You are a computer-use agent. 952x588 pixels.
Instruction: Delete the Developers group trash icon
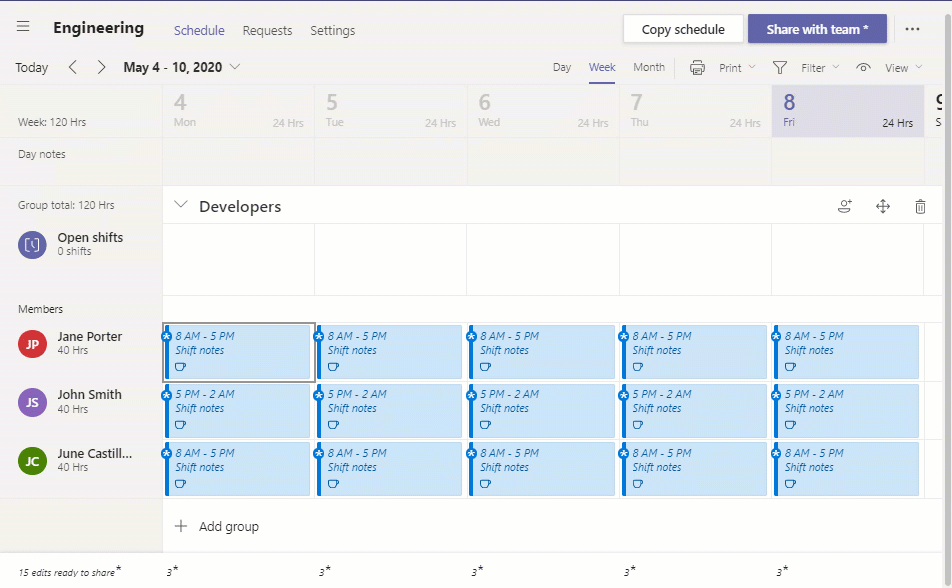pos(920,207)
